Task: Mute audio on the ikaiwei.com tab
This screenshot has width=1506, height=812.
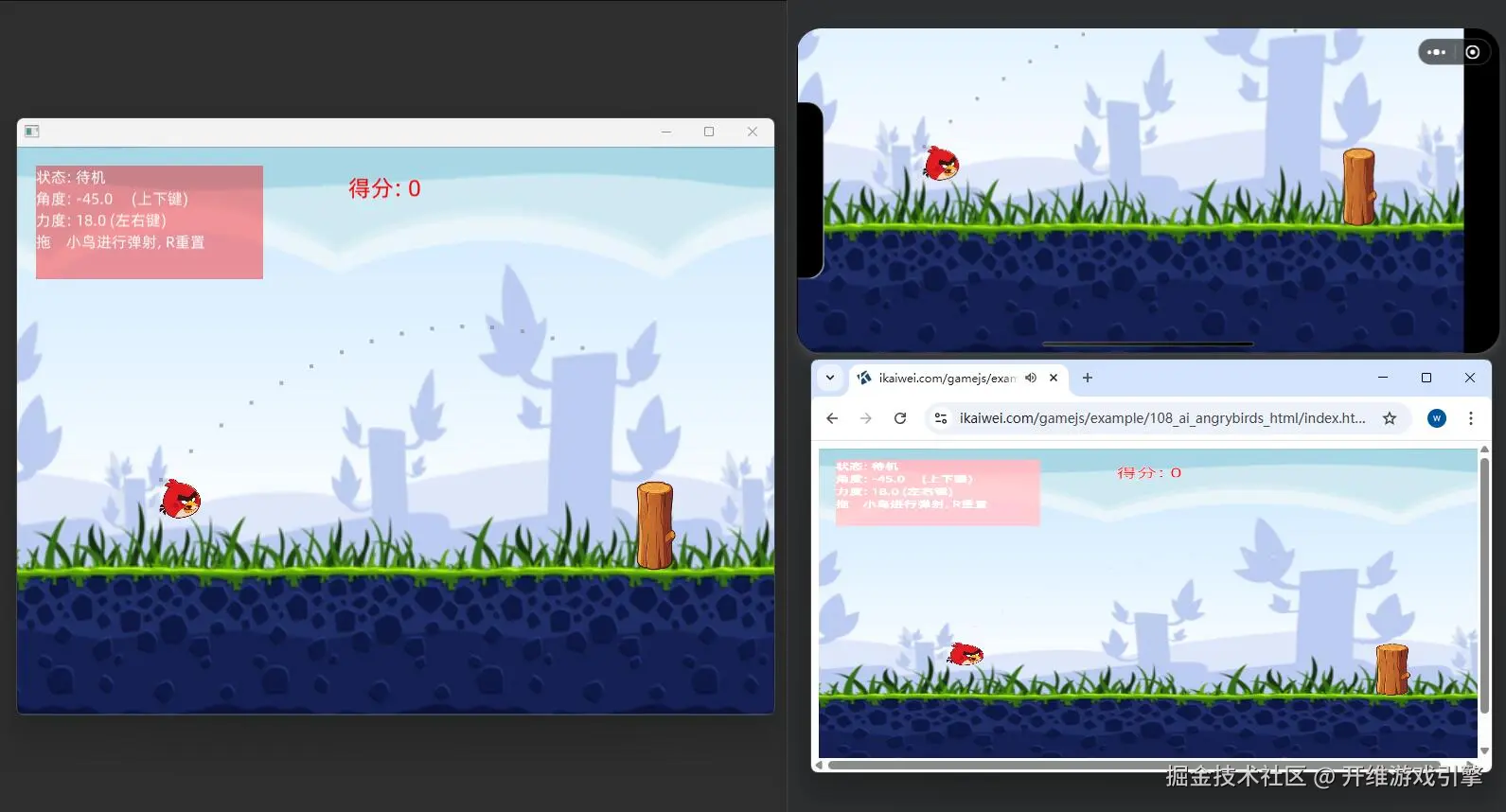Action: 1031,378
